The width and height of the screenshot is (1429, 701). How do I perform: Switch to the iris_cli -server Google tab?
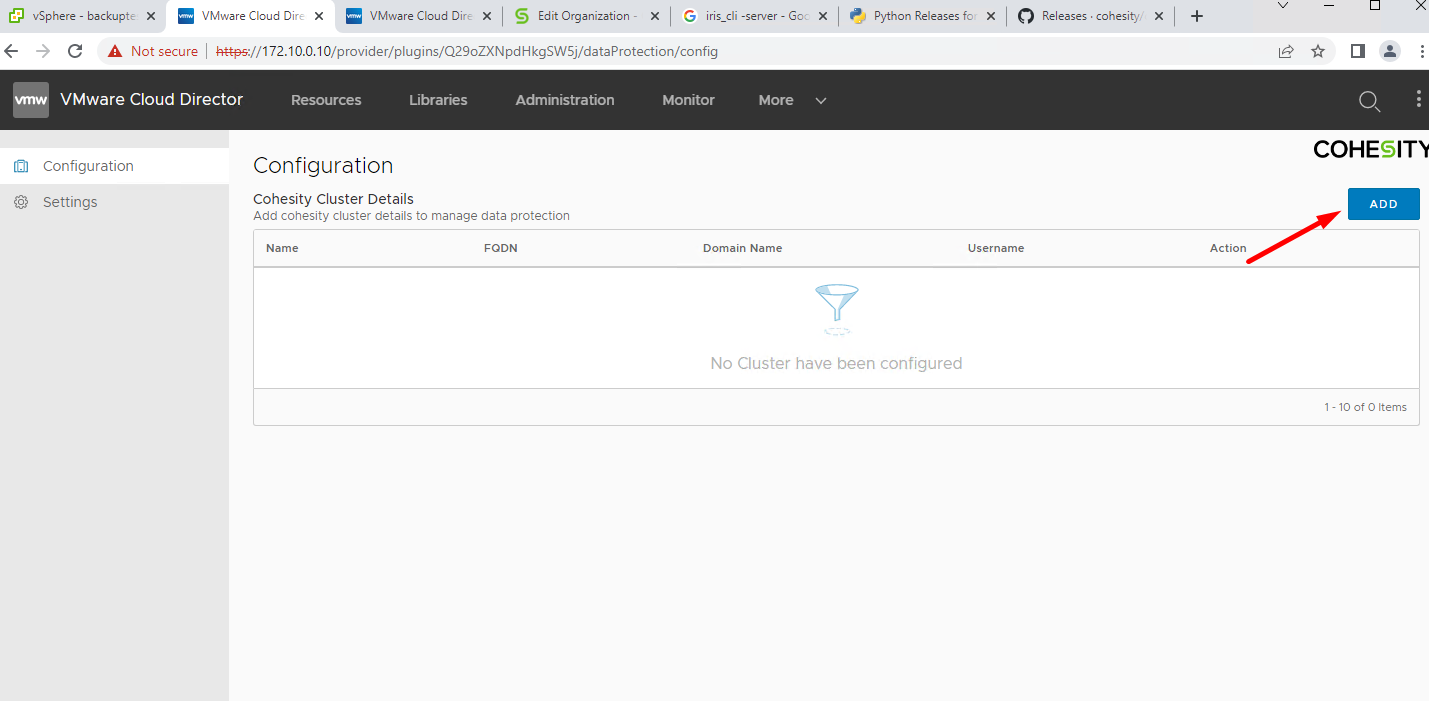point(754,16)
